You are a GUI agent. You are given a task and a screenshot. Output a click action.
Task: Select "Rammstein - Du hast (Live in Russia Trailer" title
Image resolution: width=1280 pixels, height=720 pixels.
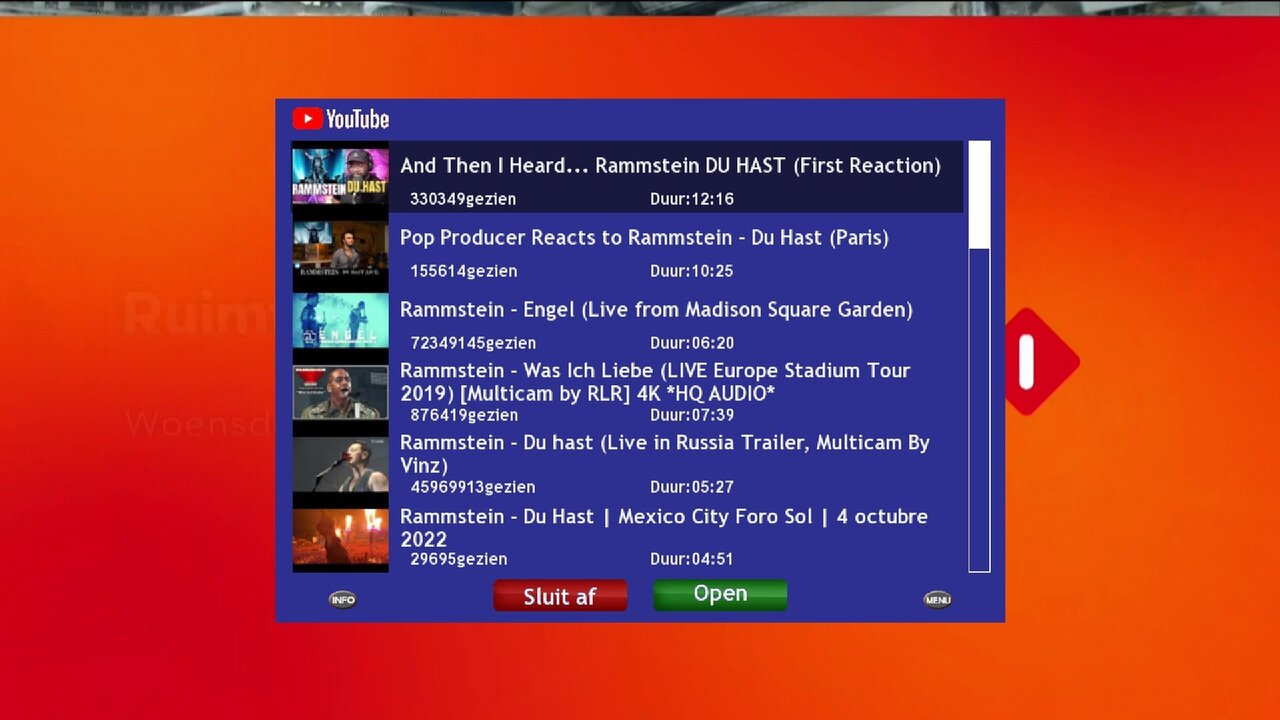click(665, 454)
